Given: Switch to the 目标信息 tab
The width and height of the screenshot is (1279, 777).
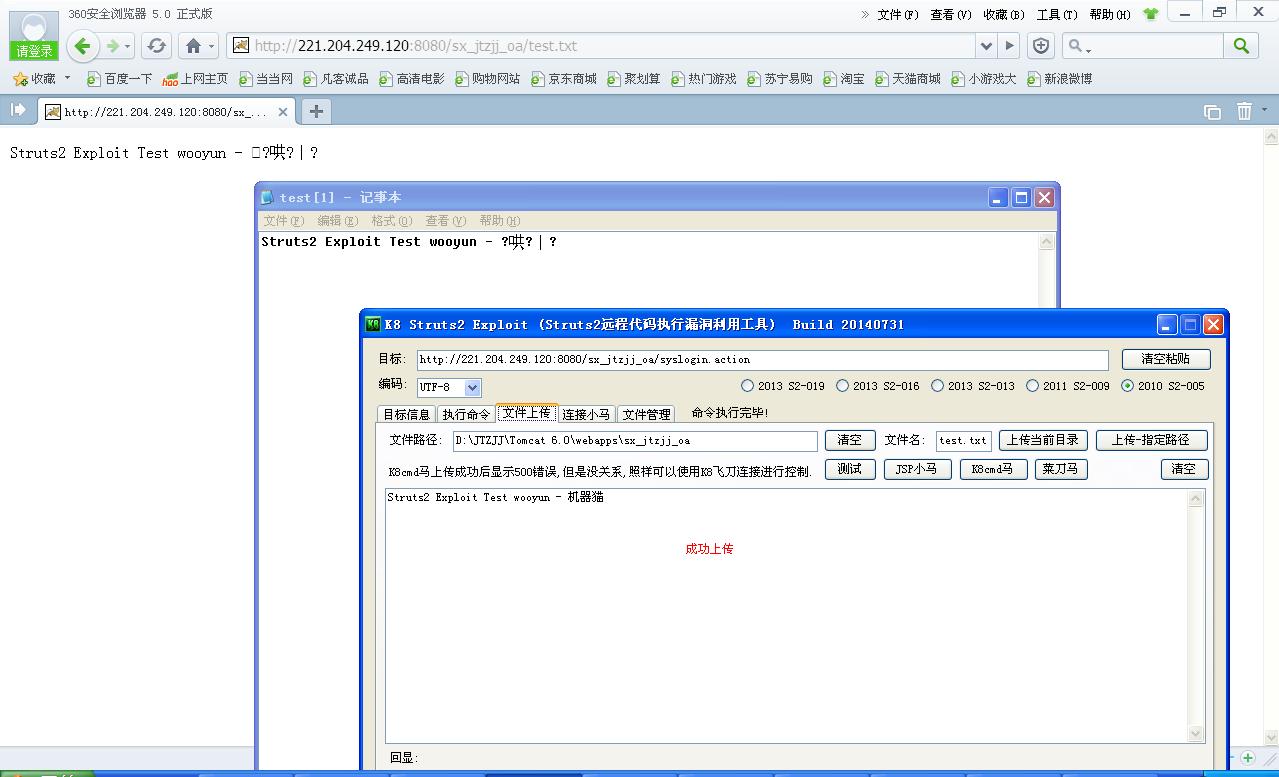Looking at the screenshot, I should point(407,414).
